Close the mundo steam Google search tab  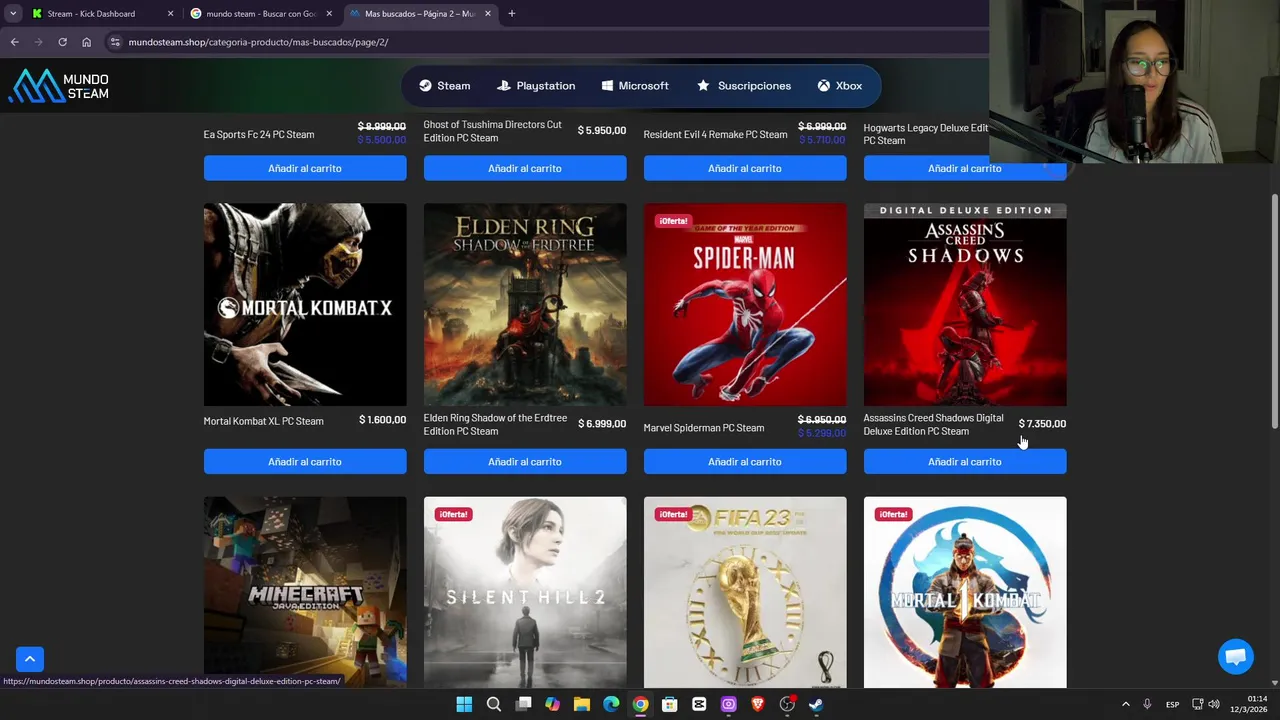(x=329, y=14)
